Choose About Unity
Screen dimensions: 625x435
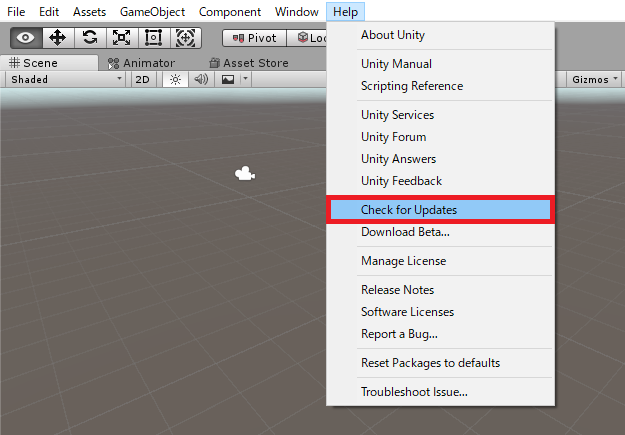(x=440, y=35)
